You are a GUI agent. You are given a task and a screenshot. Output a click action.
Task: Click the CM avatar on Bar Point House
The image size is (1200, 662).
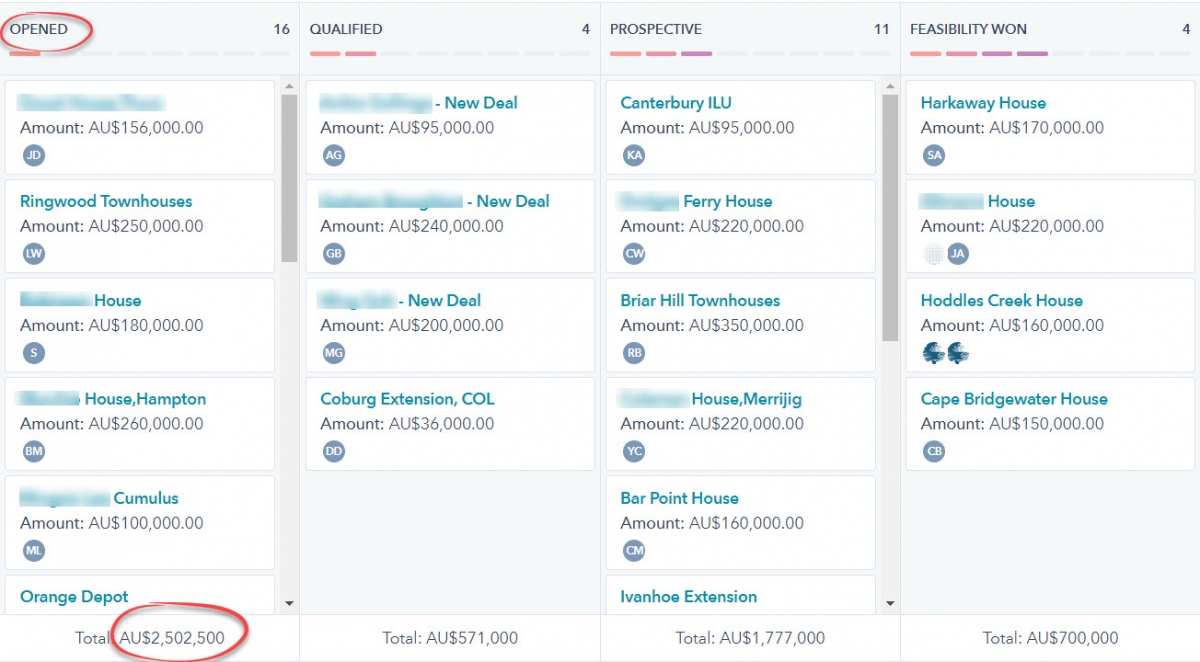pos(633,549)
